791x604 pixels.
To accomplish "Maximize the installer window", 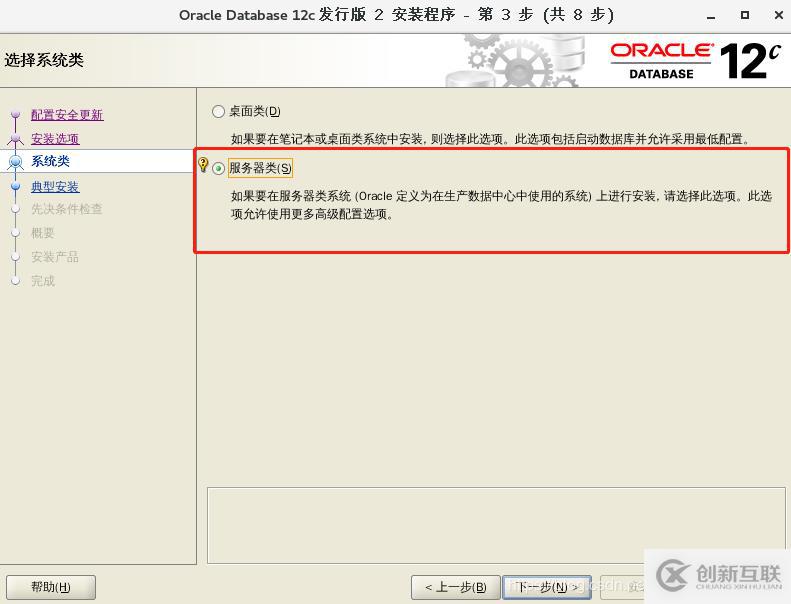I will (x=744, y=15).
